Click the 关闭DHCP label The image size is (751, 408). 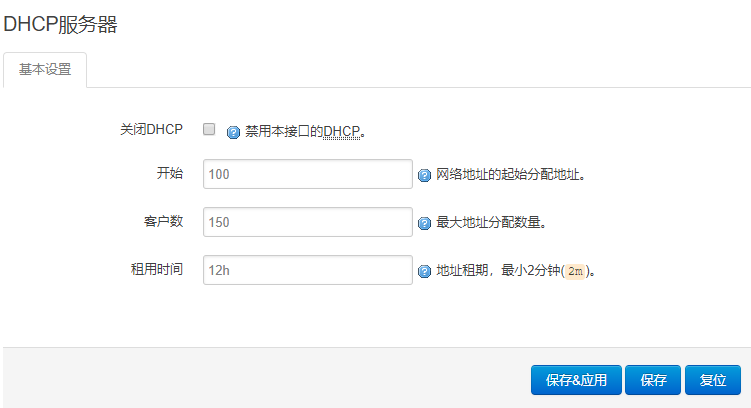point(151,129)
